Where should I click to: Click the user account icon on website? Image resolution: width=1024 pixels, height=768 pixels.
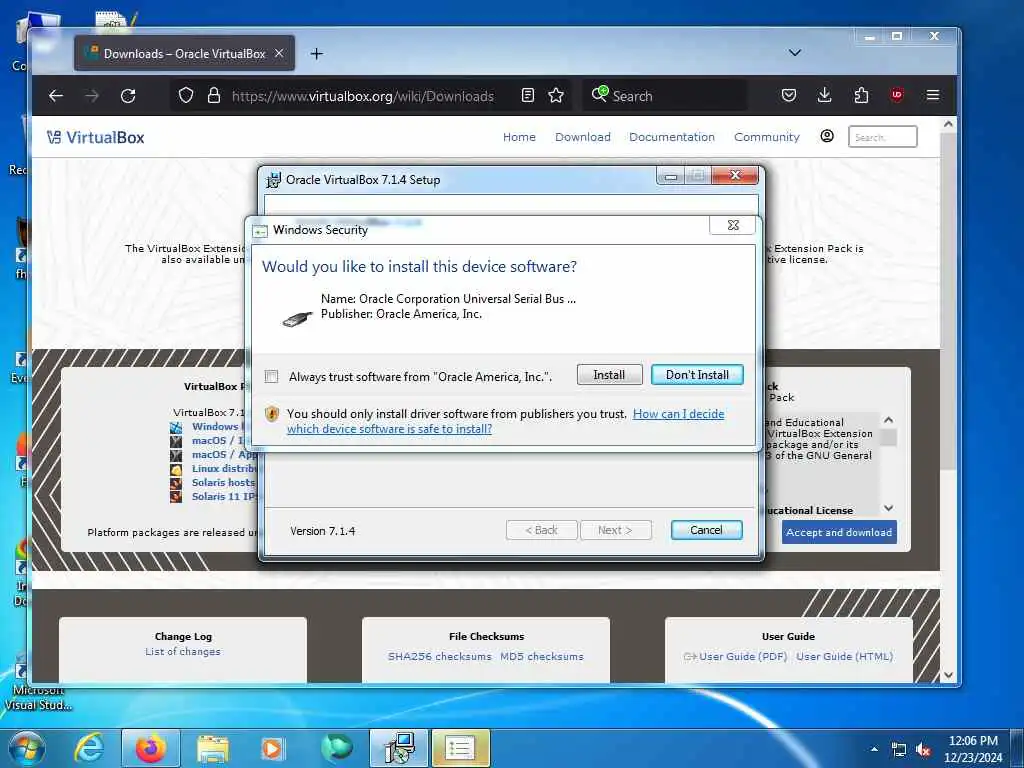click(827, 136)
